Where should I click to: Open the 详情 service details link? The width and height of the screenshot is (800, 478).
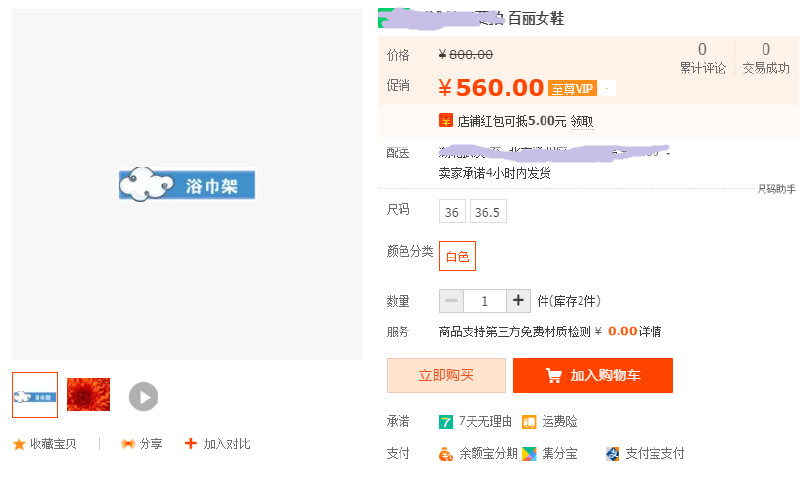point(650,332)
